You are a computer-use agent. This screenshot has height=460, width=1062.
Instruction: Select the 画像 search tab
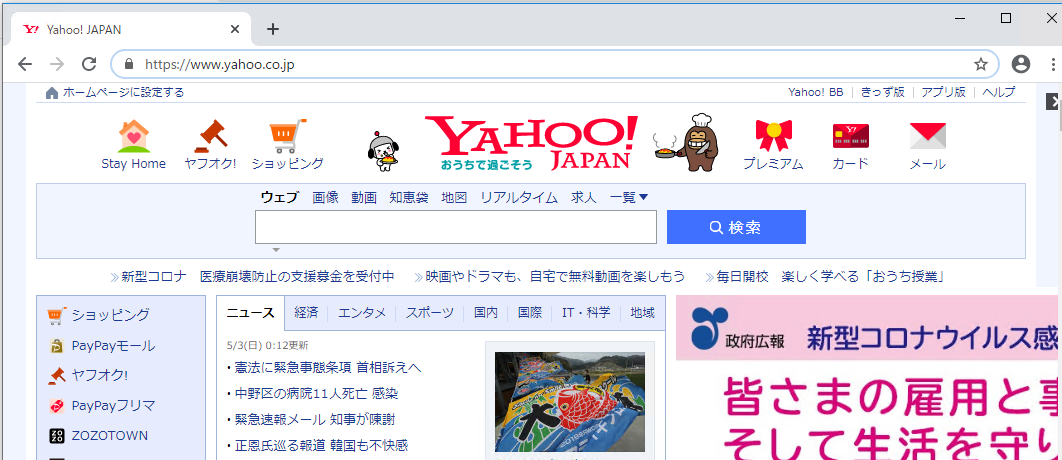tap(325, 197)
